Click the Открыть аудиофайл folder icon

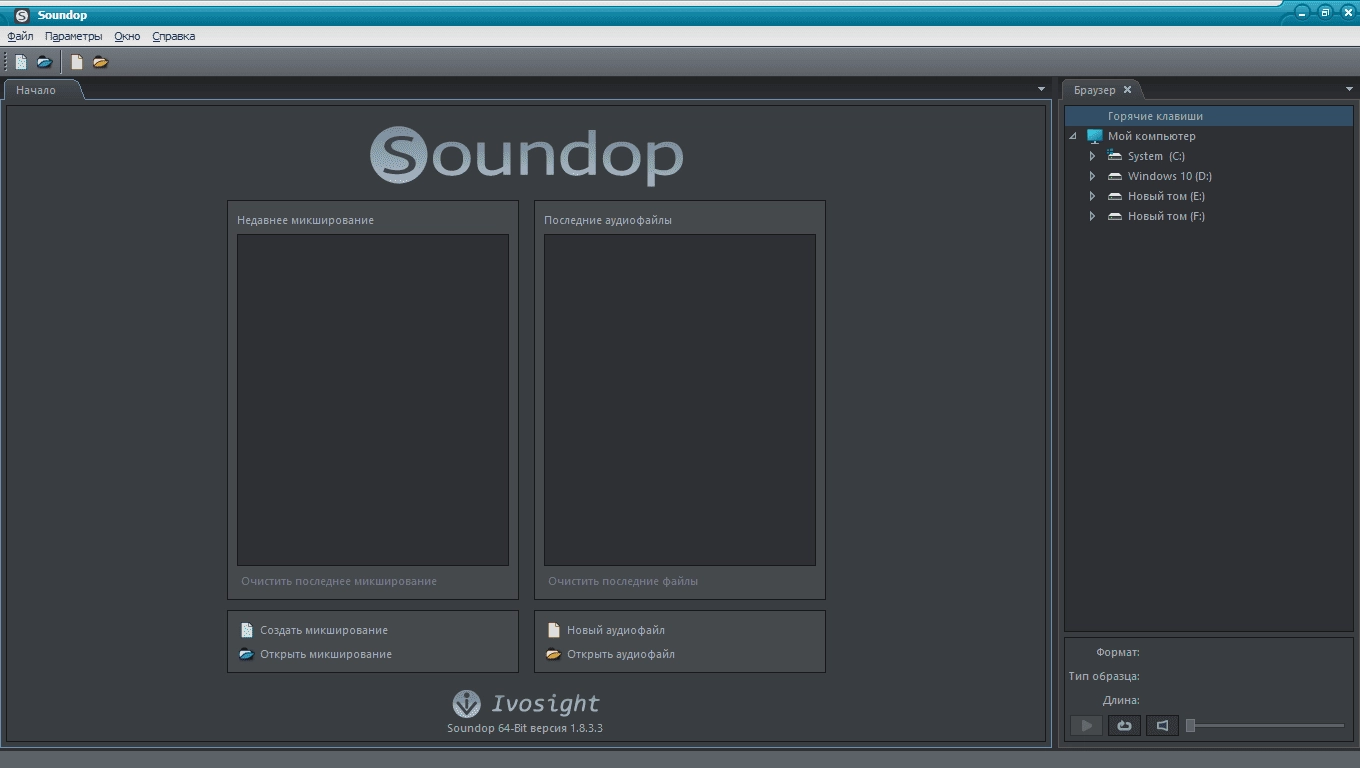point(554,654)
